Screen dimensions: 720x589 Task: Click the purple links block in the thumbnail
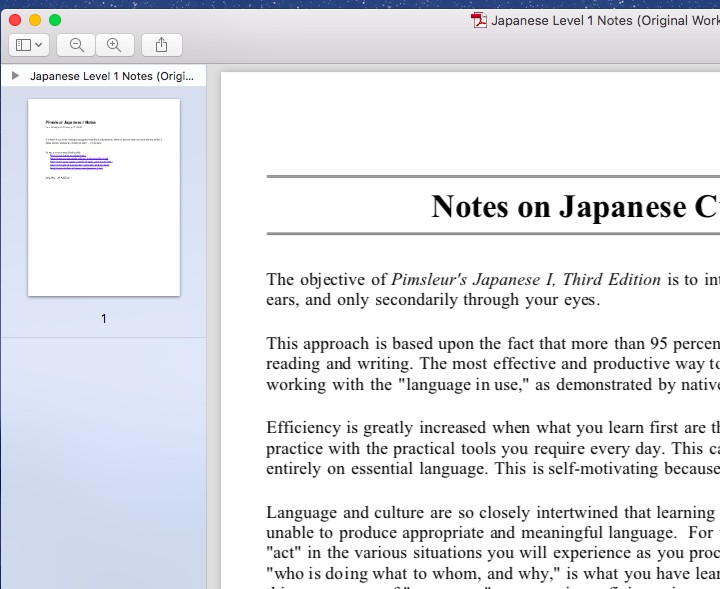tap(80, 162)
